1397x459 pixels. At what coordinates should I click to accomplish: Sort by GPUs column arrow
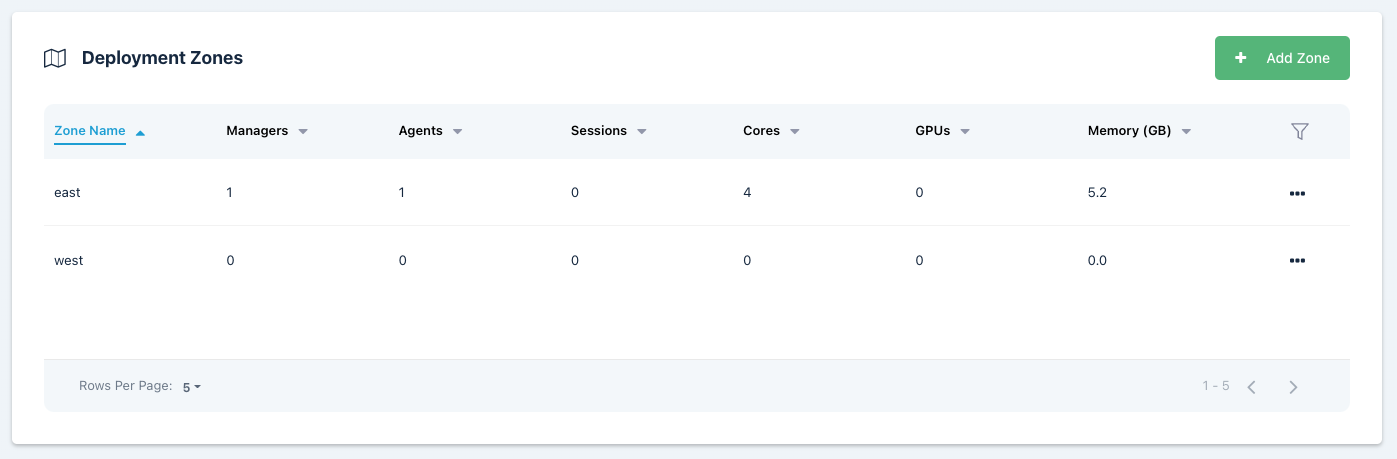point(966,132)
